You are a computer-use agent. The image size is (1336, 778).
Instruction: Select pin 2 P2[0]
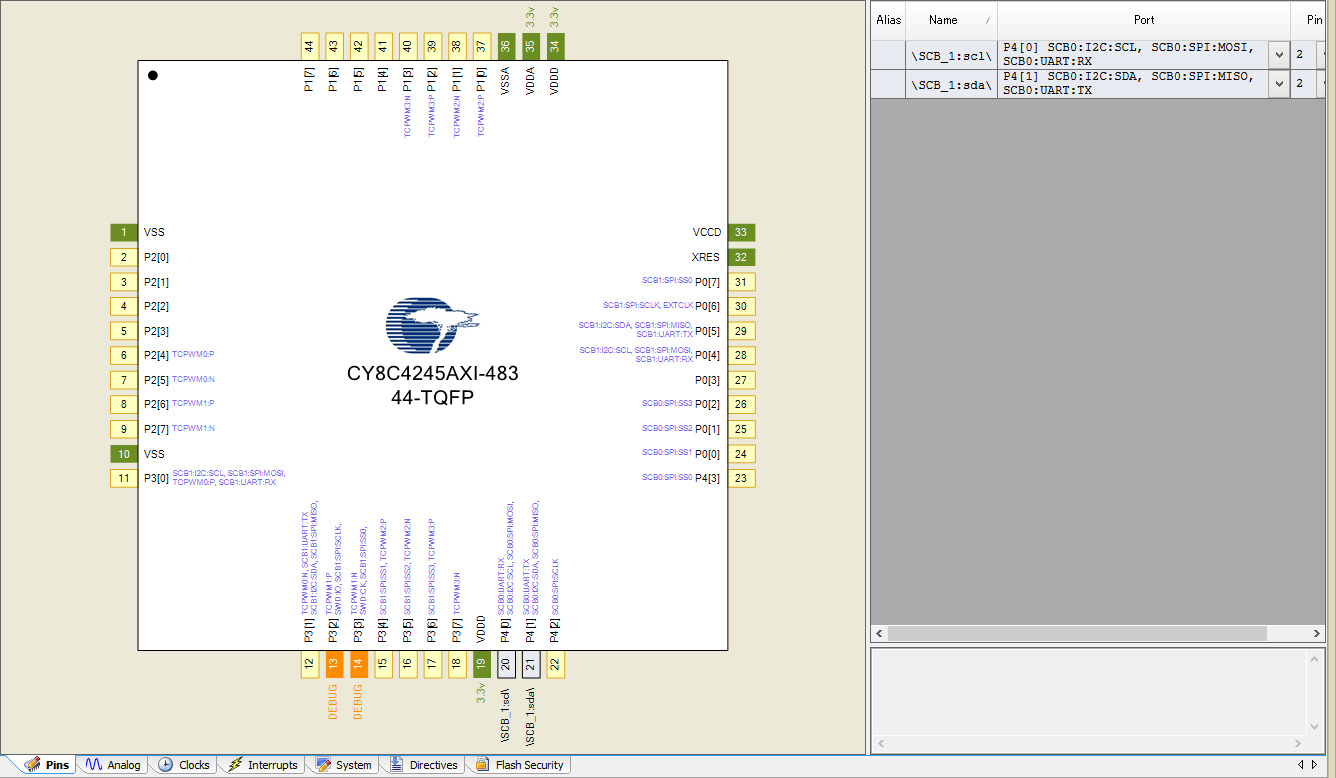(x=124, y=257)
